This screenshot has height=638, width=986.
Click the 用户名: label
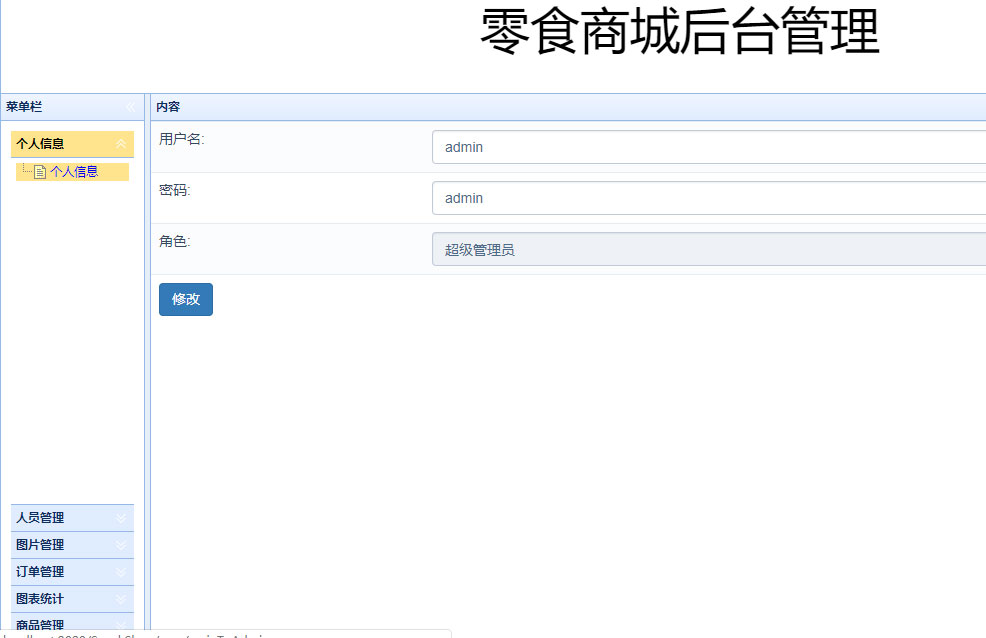click(182, 139)
